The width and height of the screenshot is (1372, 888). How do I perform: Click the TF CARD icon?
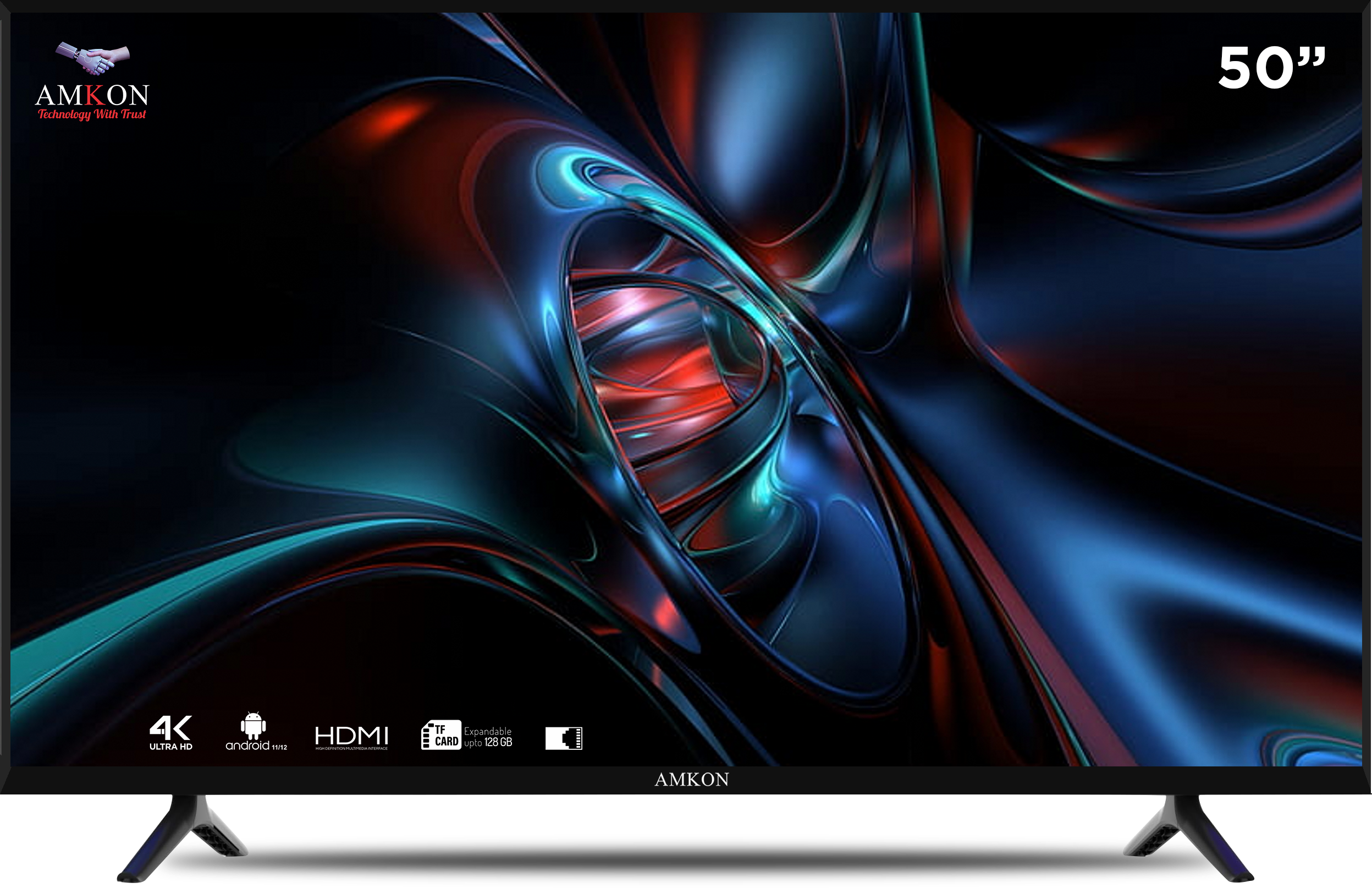click(442, 735)
